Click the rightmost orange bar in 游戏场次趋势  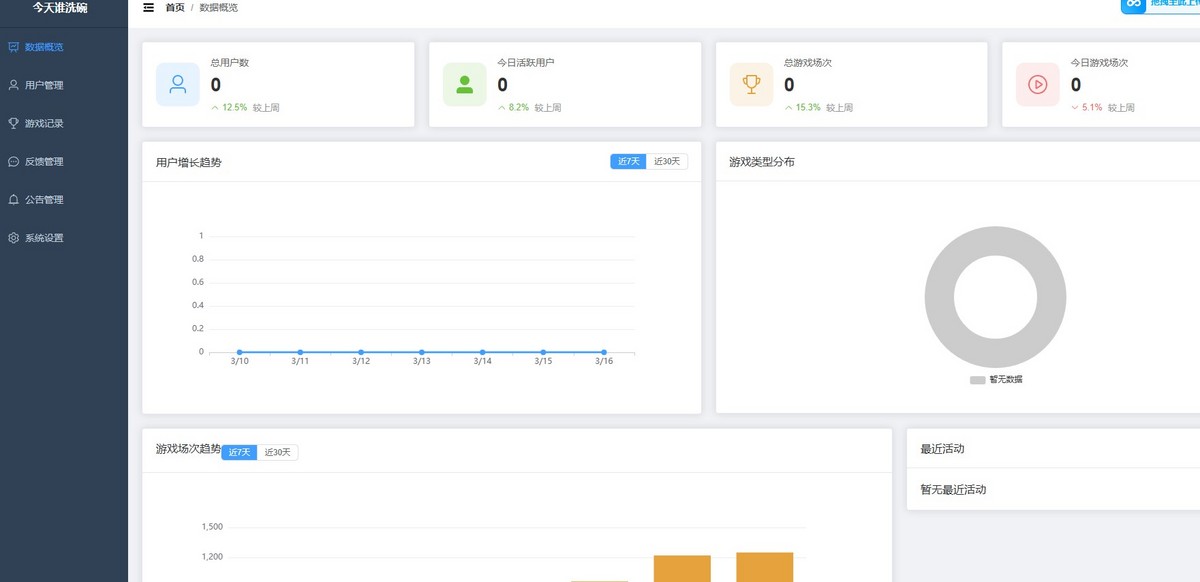pyautogui.click(x=765, y=567)
